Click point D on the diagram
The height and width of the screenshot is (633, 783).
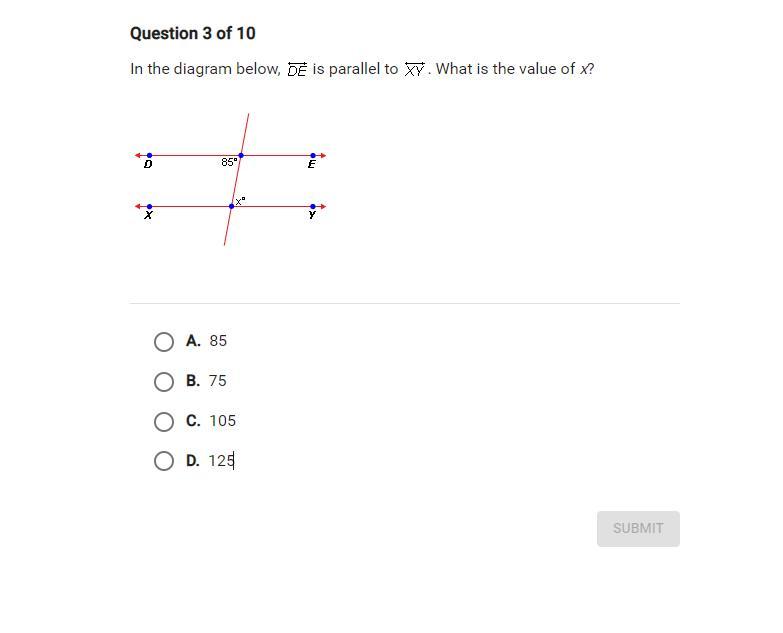(149, 156)
